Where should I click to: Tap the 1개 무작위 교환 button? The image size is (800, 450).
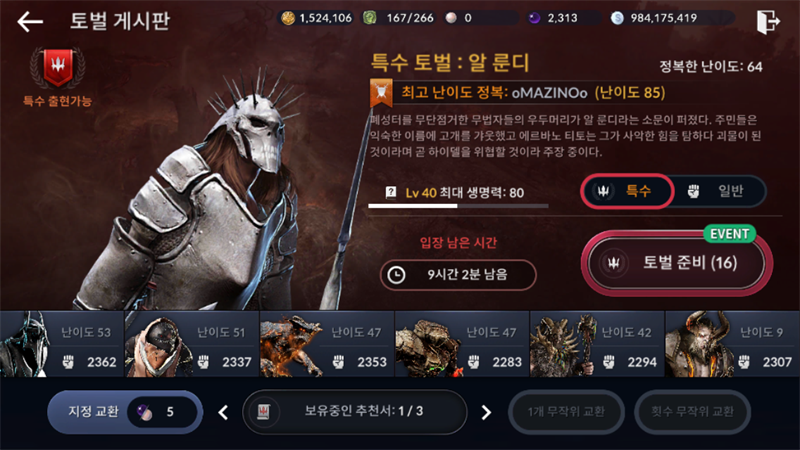coord(566,412)
